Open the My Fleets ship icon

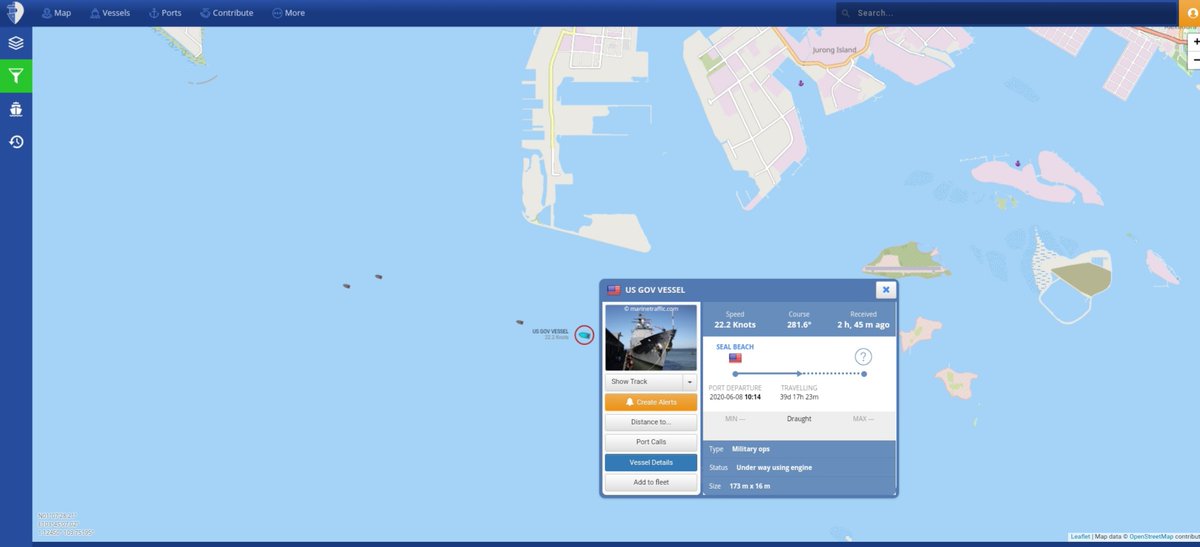click(x=16, y=109)
